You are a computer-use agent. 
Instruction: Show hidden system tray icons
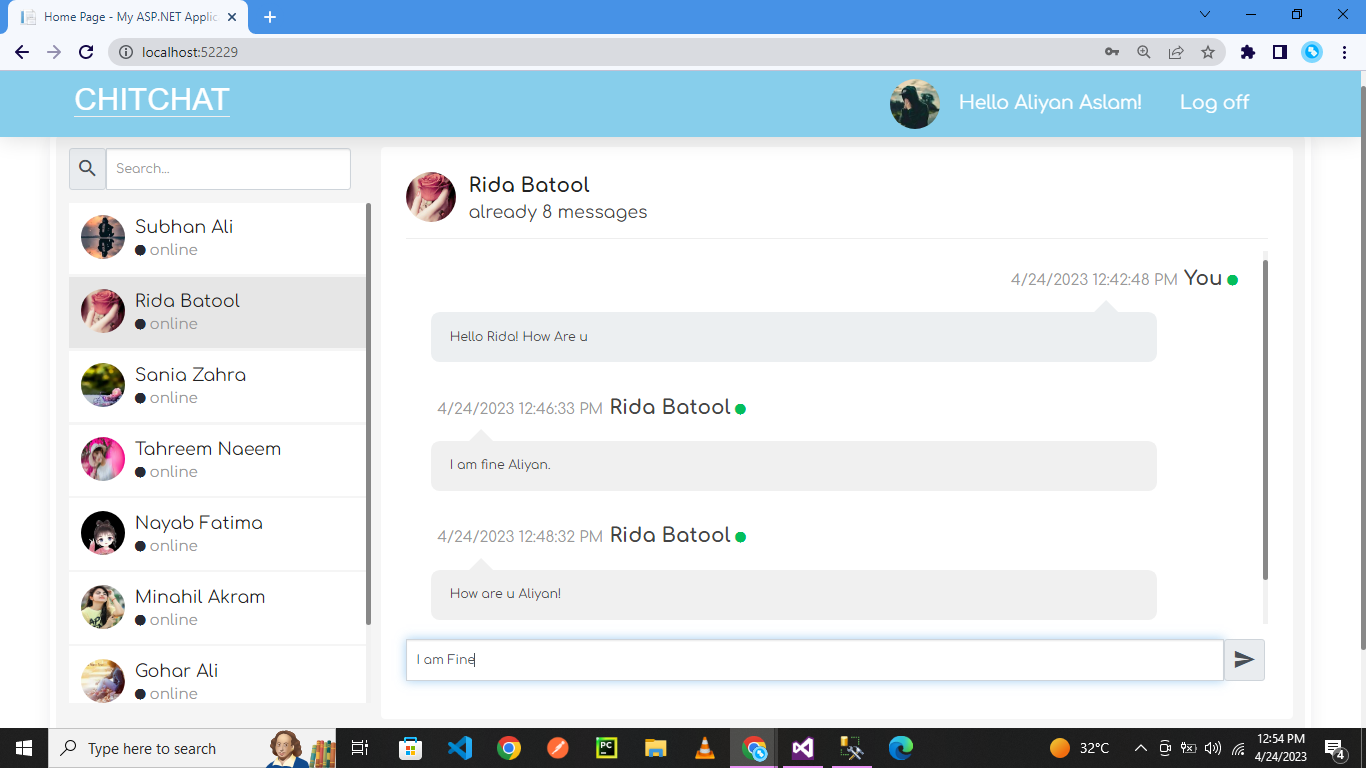click(x=1140, y=748)
